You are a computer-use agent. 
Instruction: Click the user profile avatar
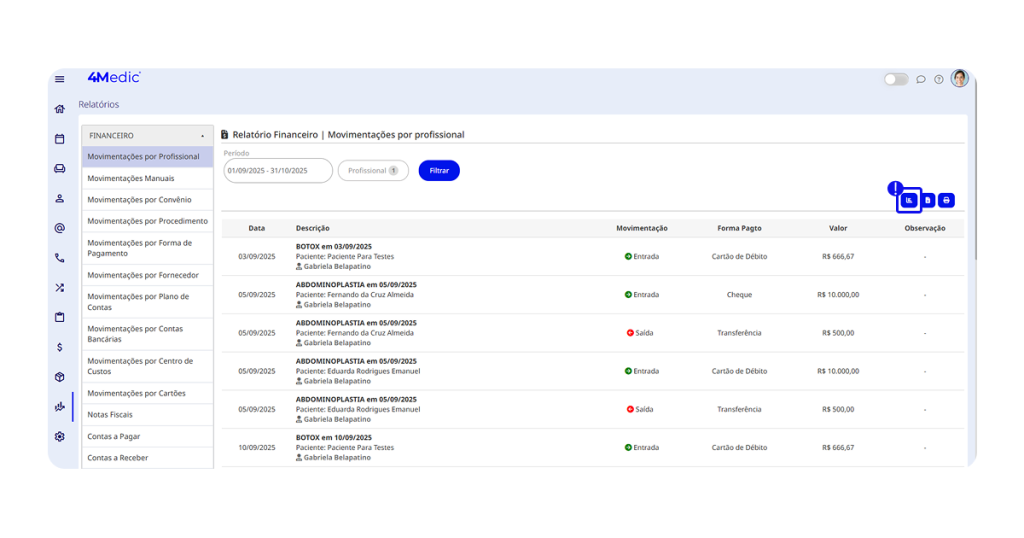959,79
